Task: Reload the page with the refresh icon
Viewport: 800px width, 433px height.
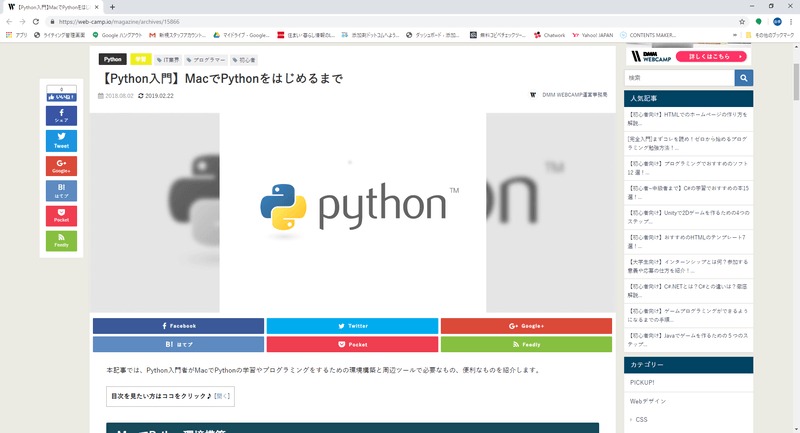Action: pos(36,21)
